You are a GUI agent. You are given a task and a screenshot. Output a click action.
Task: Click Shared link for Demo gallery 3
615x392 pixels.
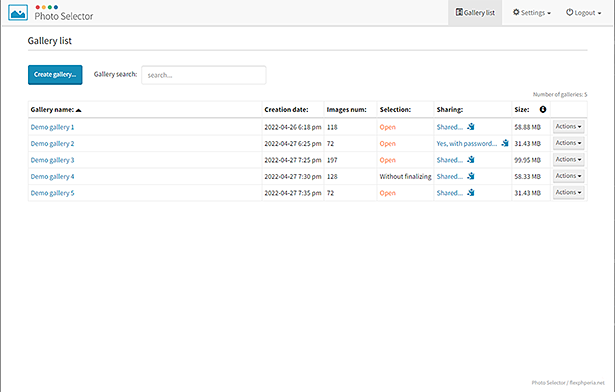point(449,160)
